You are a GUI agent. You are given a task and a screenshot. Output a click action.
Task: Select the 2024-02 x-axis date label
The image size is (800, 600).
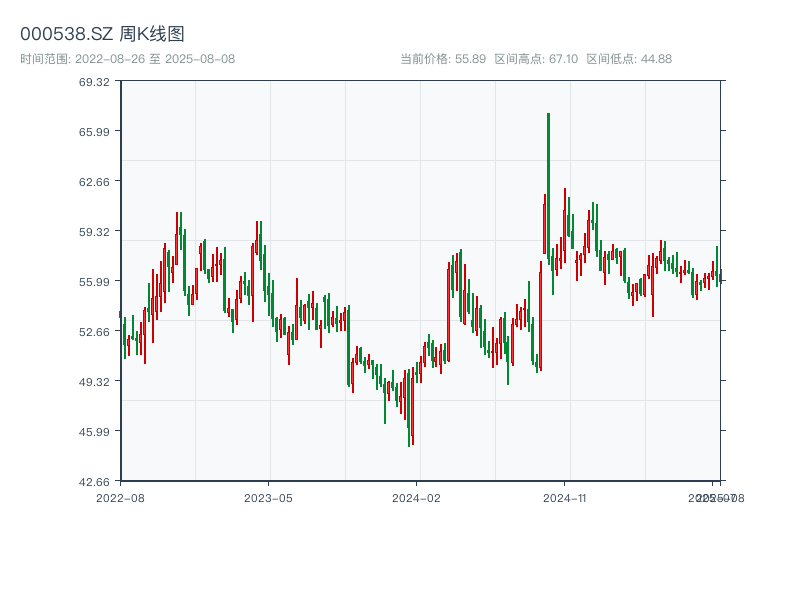(417, 497)
